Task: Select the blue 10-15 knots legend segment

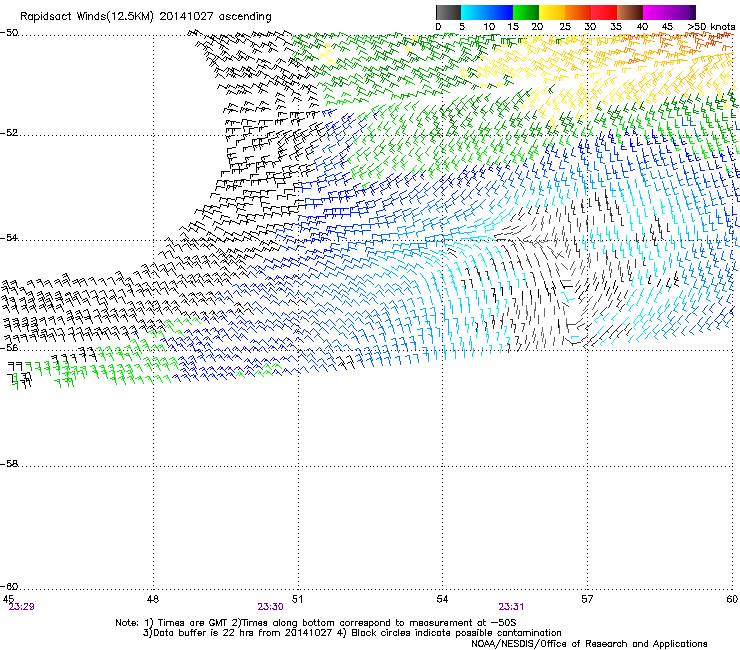Action: [x=500, y=12]
